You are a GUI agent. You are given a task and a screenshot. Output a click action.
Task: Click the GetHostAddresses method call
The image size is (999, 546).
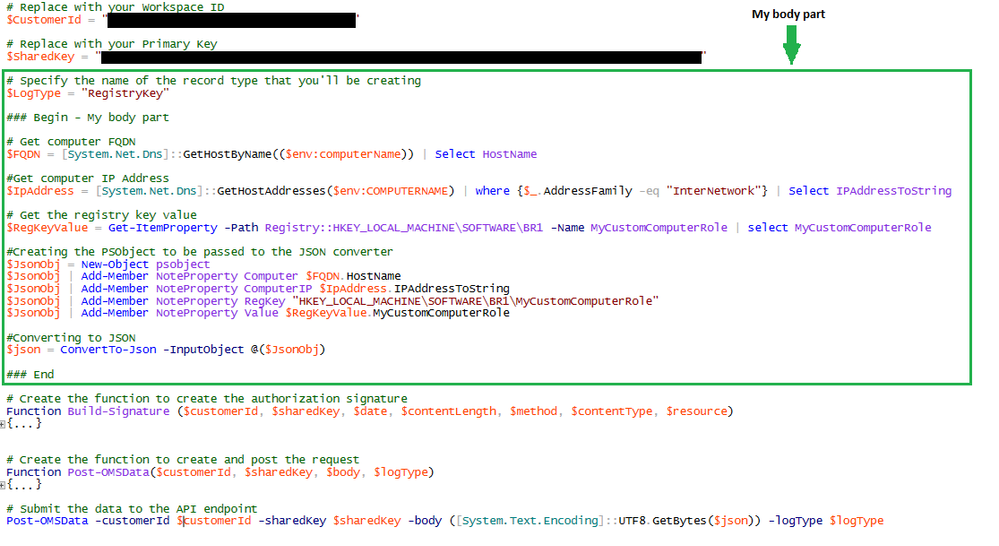pyautogui.click(x=271, y=191)
